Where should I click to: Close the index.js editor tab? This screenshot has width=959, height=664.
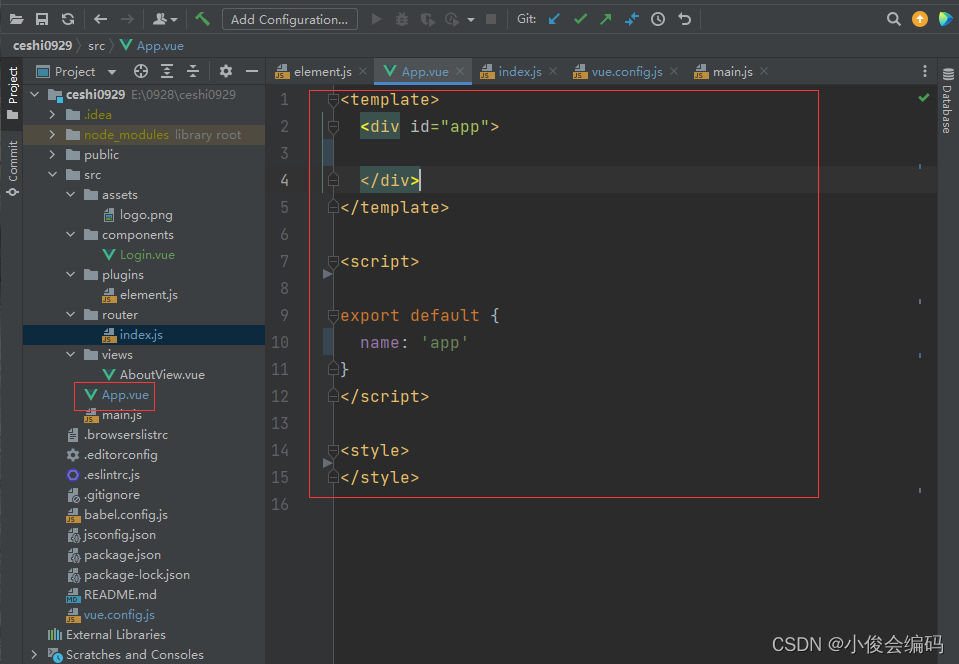tap(555, 71)
